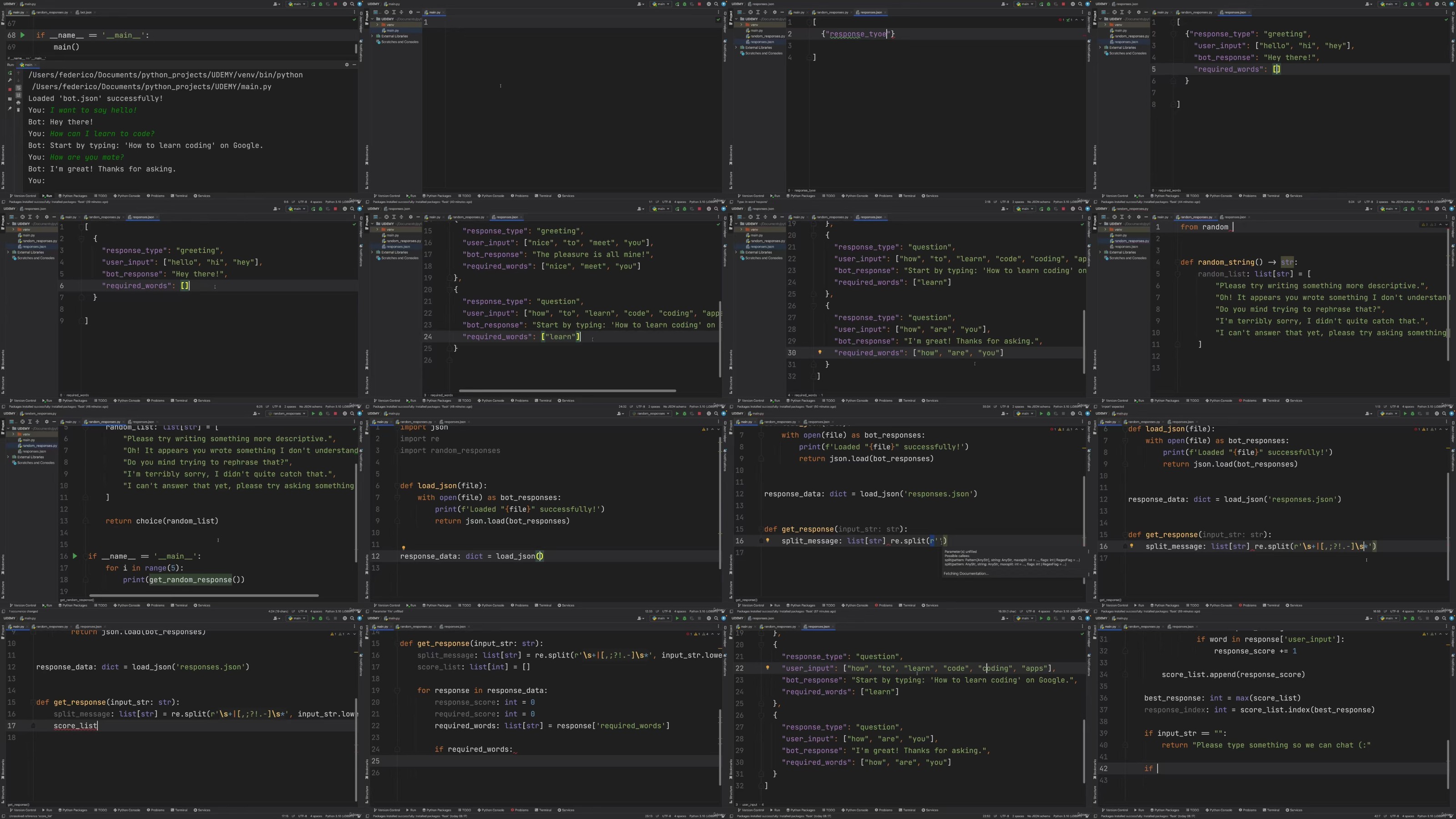The width and height of the screenshot is (1456, 819).
Task: Hide the Run panel with its minimize dash
Action: (x=354, y=65)
